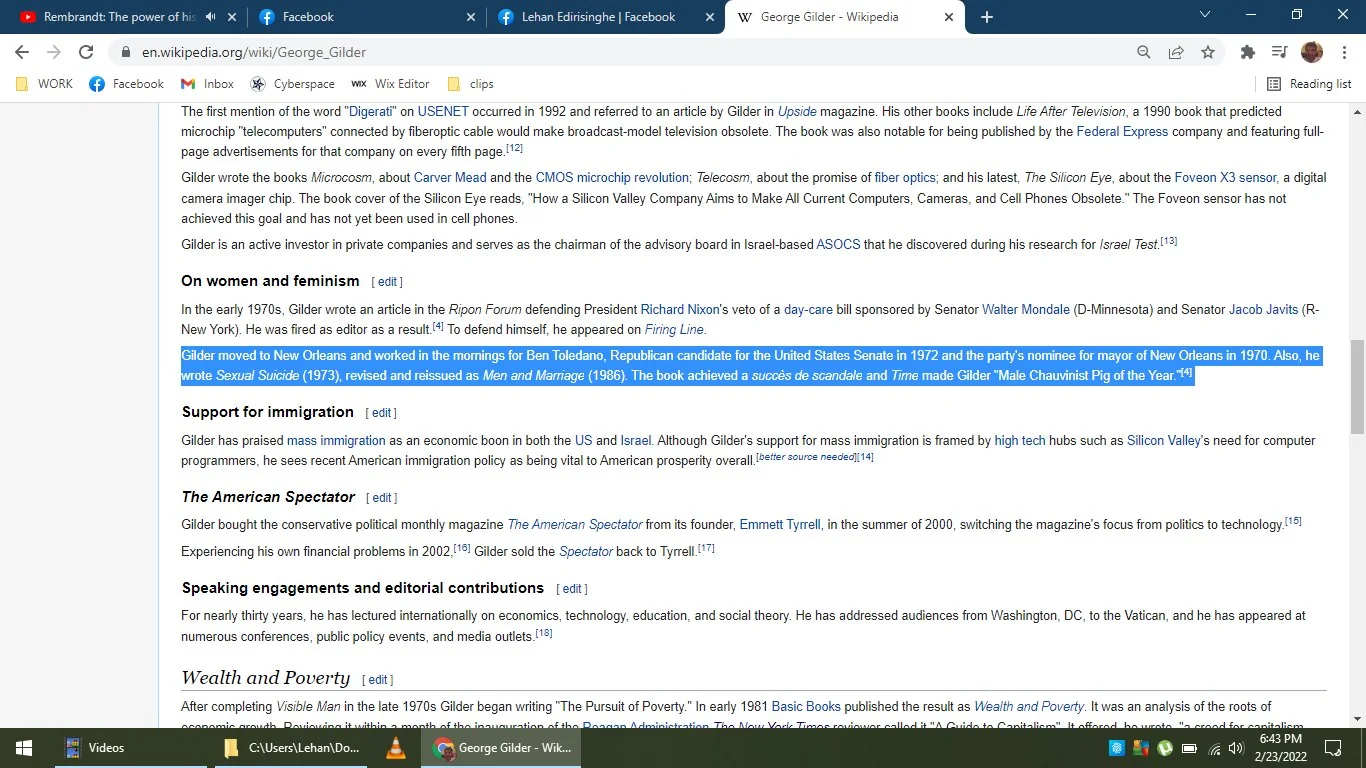Expand the tab search dropdown arrow
1366x768 pixels.
click(x=1205, y=15)
